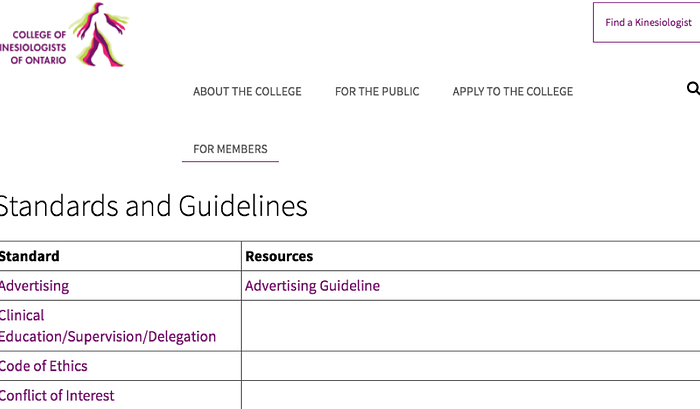
Task: Click empty Resources cell beside Code of Ethics
Action: [470, 366]
